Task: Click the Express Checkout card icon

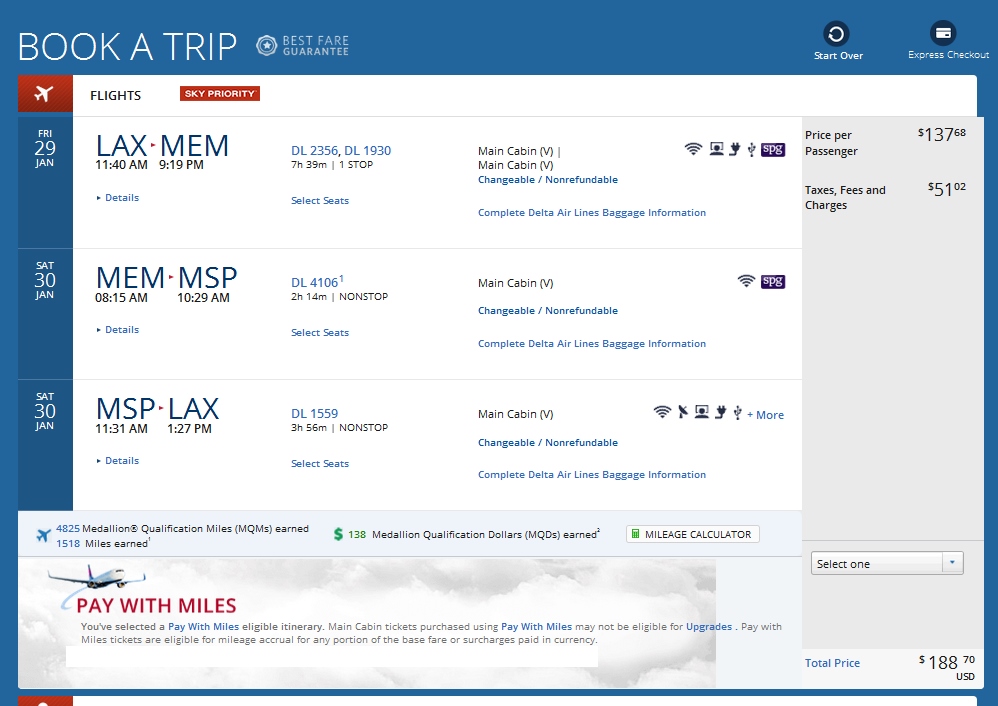Action: [x=943, y=34]
